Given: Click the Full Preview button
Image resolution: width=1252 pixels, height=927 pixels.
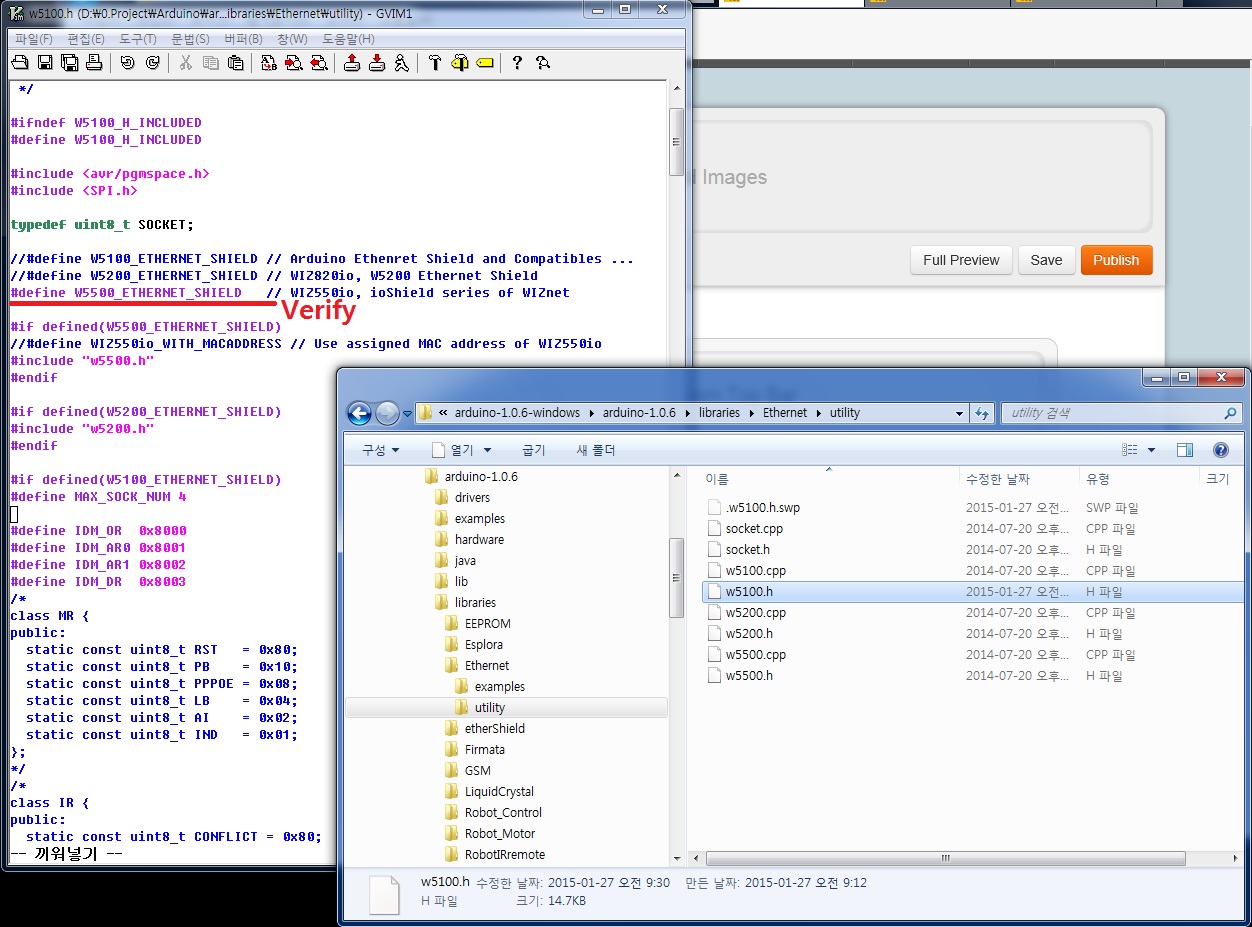Looking at the screenshot, I should point(960,260).
